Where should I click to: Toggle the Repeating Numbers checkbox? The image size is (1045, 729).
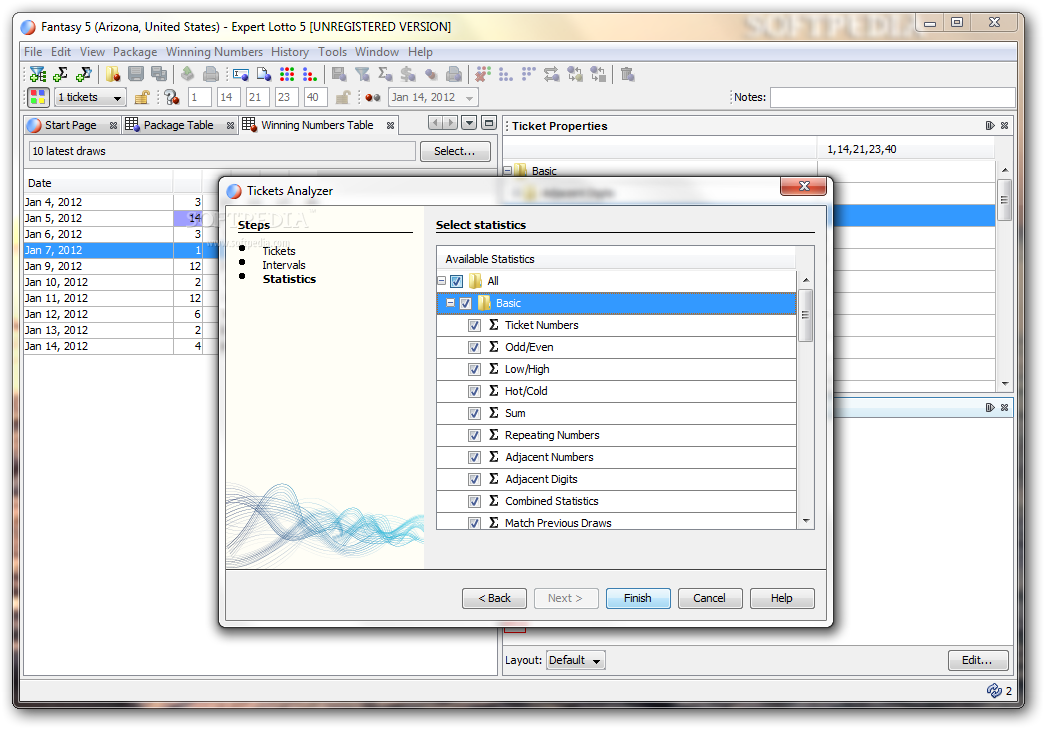pyautogui.click(x=474, y=435)
